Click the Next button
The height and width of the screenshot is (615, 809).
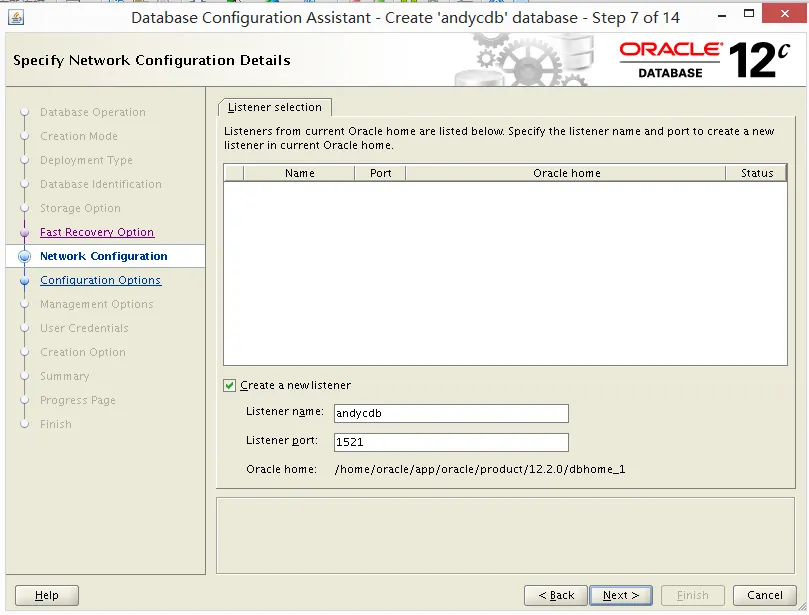point(621,595)
